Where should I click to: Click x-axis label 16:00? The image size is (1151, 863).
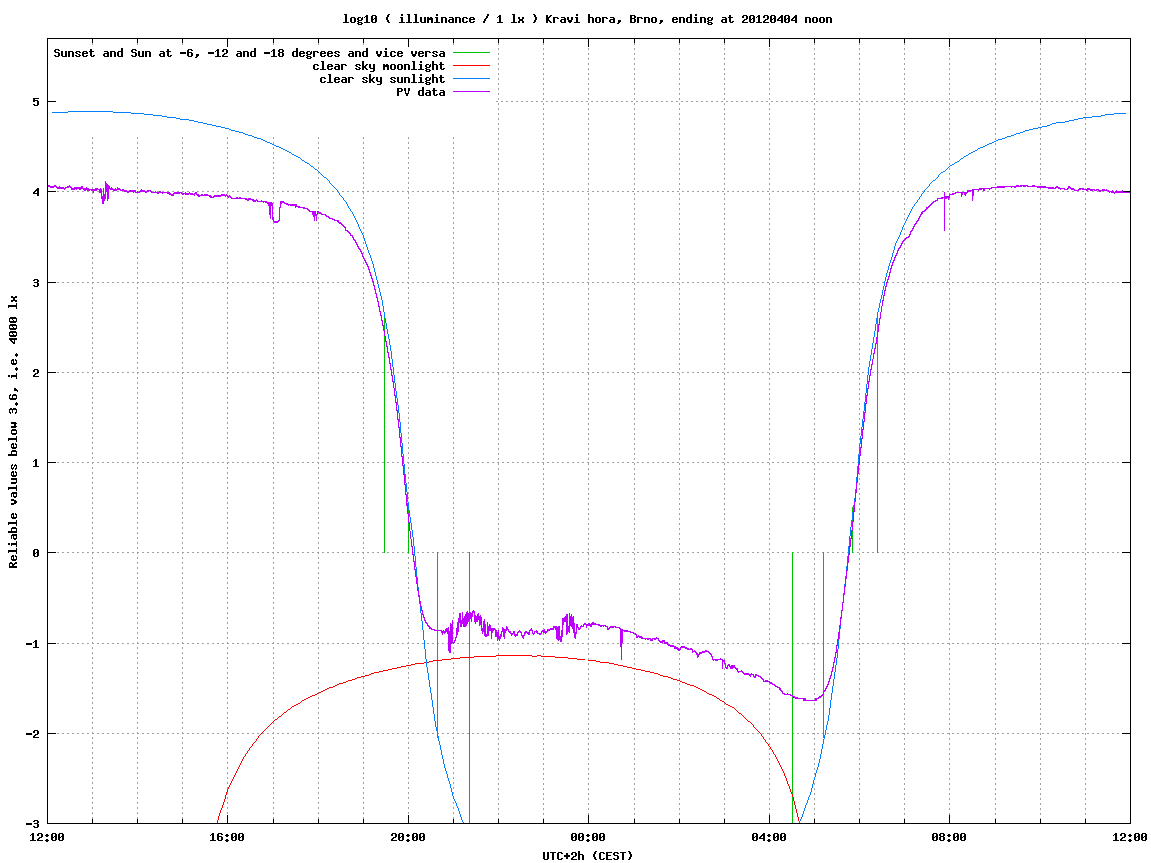[228, 837]
